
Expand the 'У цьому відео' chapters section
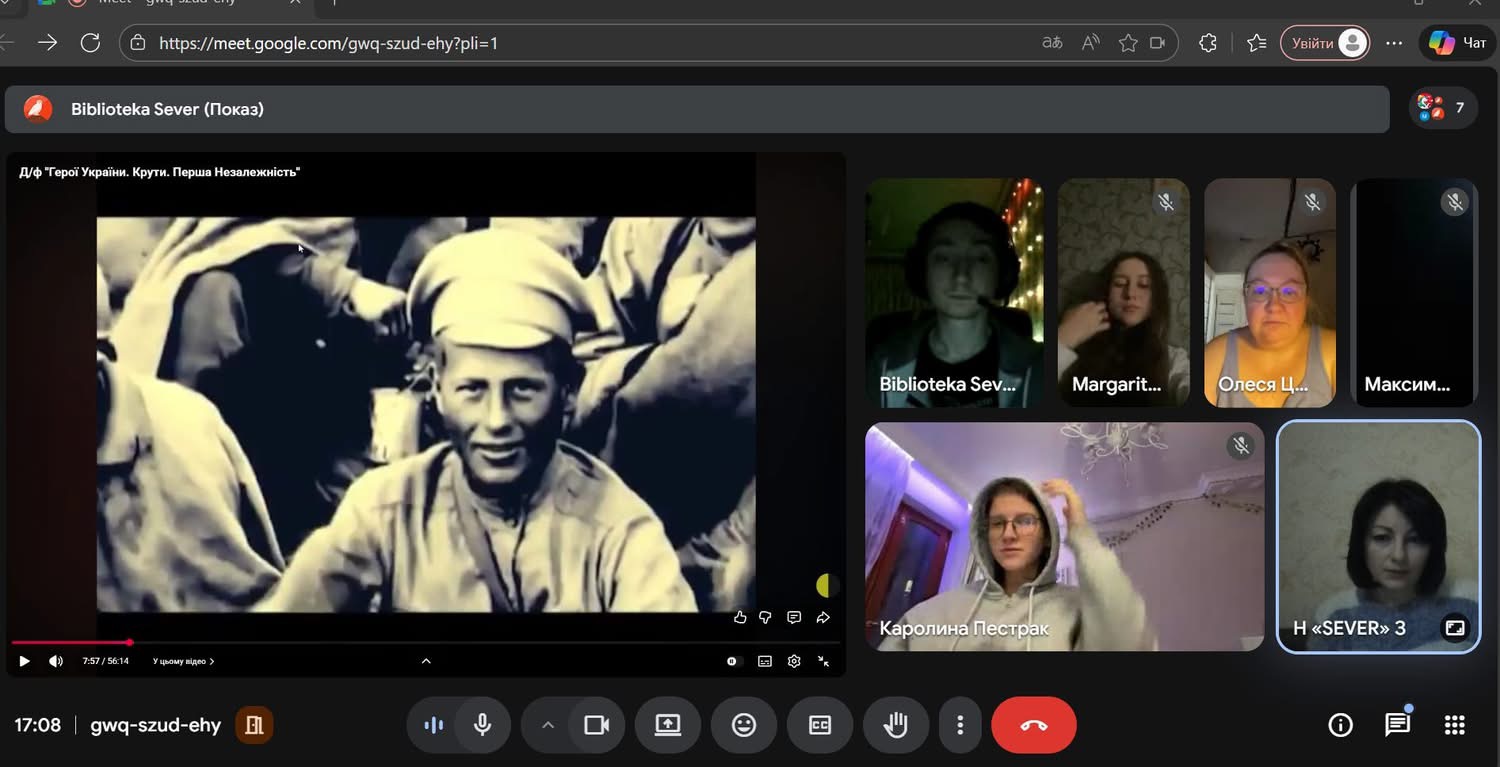click(x=183, y=661)
